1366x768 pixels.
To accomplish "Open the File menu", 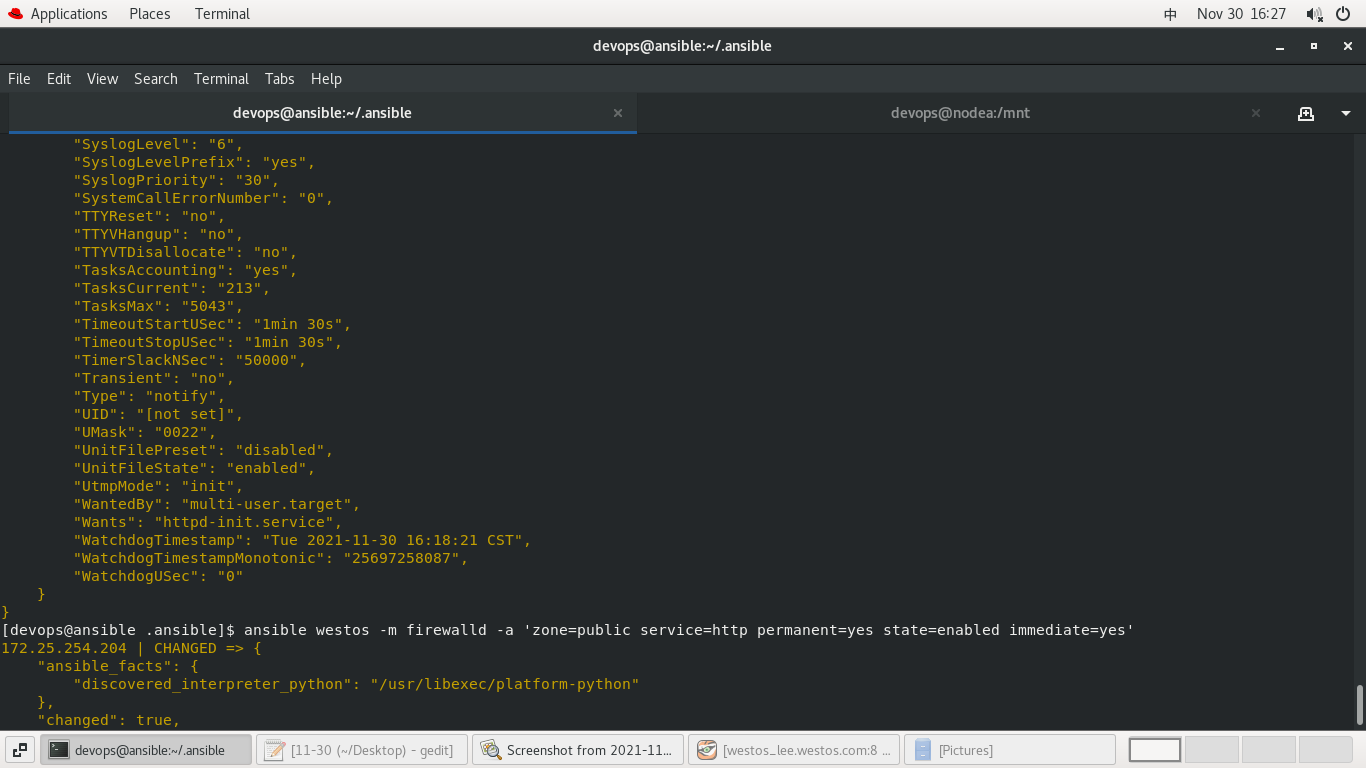I will 19,79.
